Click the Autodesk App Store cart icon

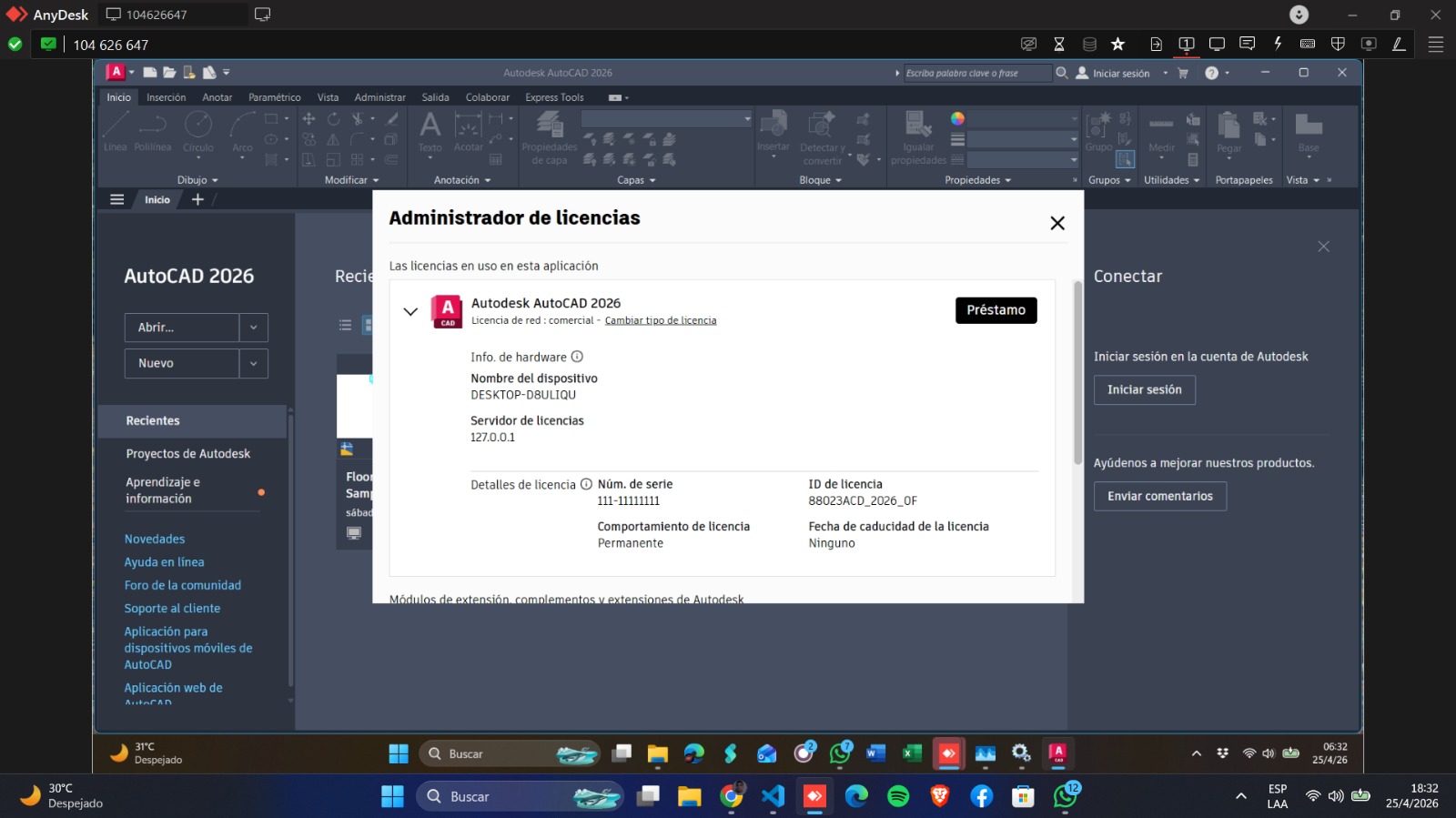pos(1183,73)
